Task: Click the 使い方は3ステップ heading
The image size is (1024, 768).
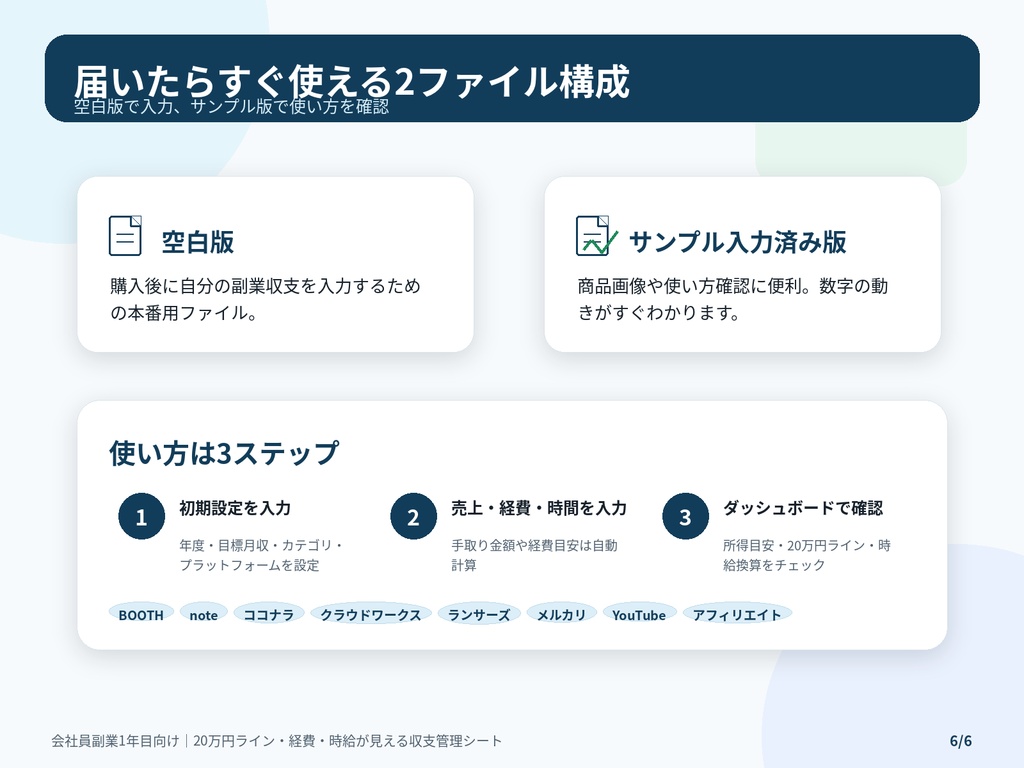Action: 224,453
